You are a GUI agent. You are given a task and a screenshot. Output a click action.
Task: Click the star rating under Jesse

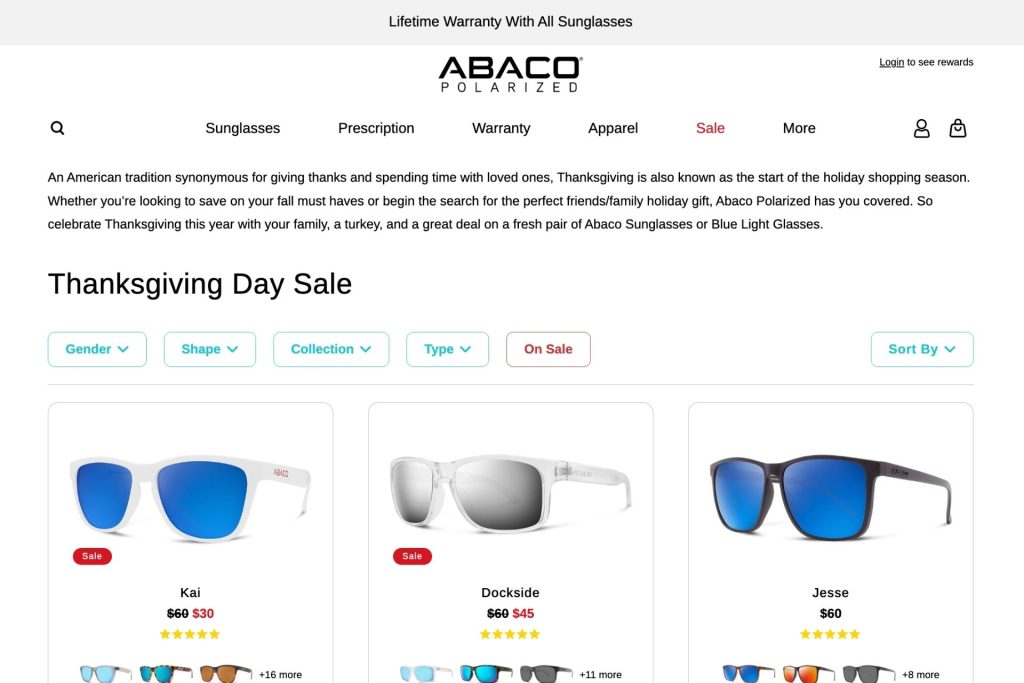point(830,633)
